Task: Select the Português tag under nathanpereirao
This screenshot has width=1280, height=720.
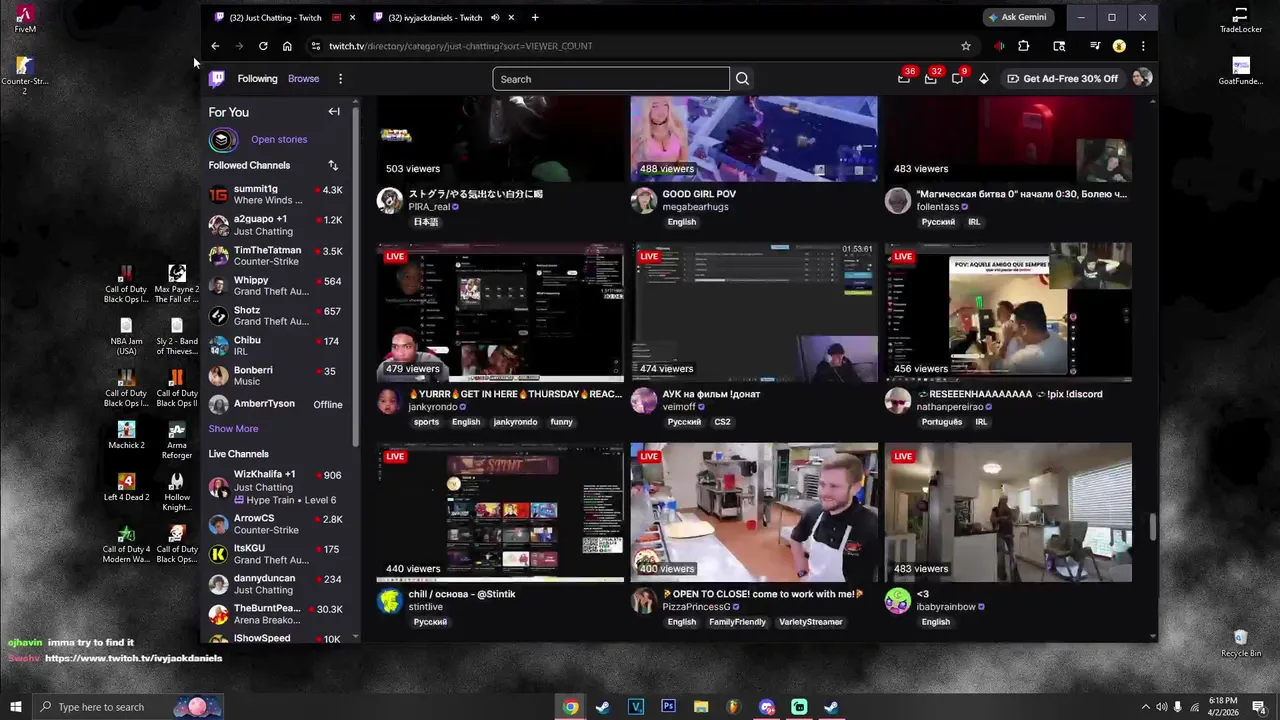Action: click(x=941, y=422)
